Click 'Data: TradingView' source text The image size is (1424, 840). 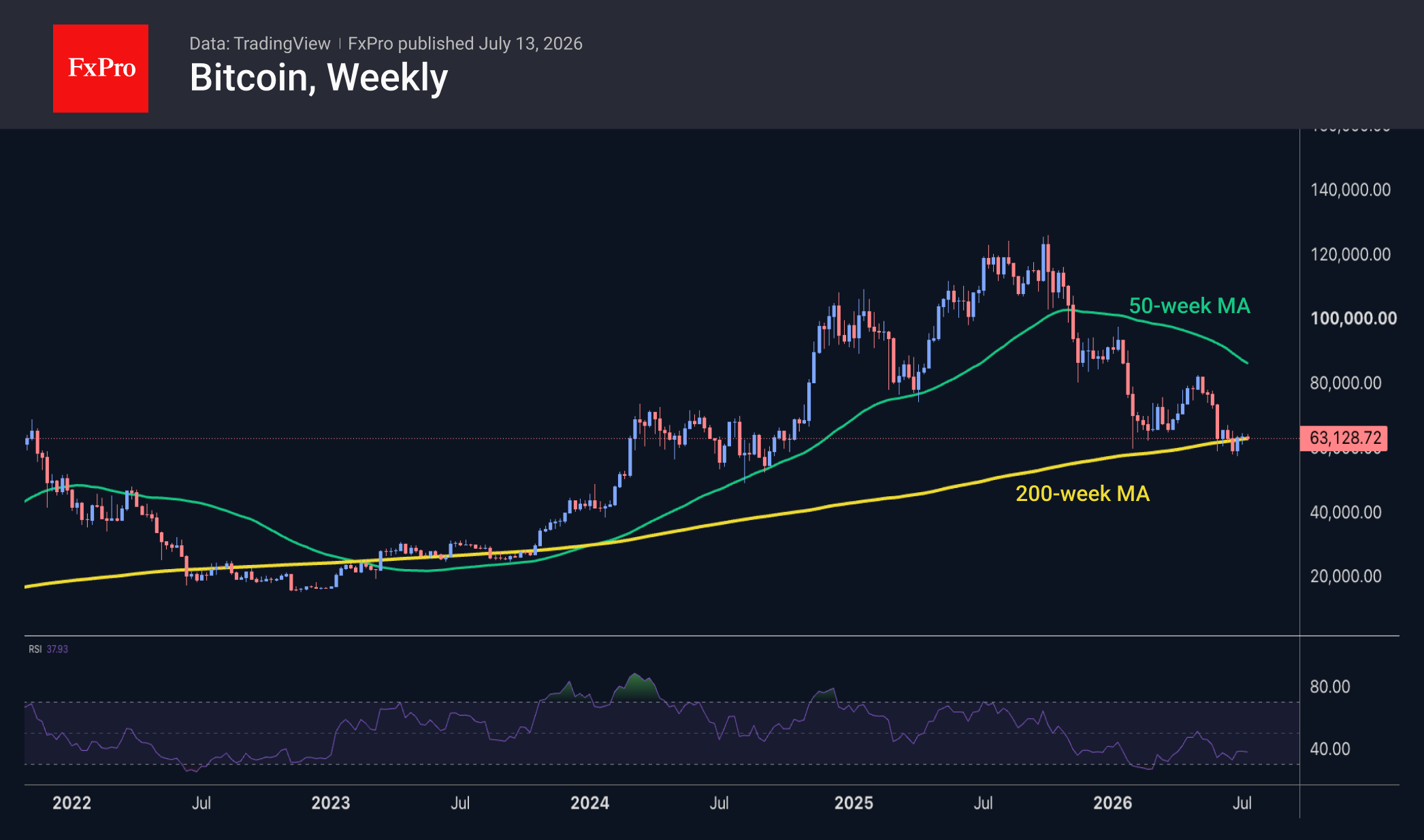pyautogui.click(x=259, y=44)
